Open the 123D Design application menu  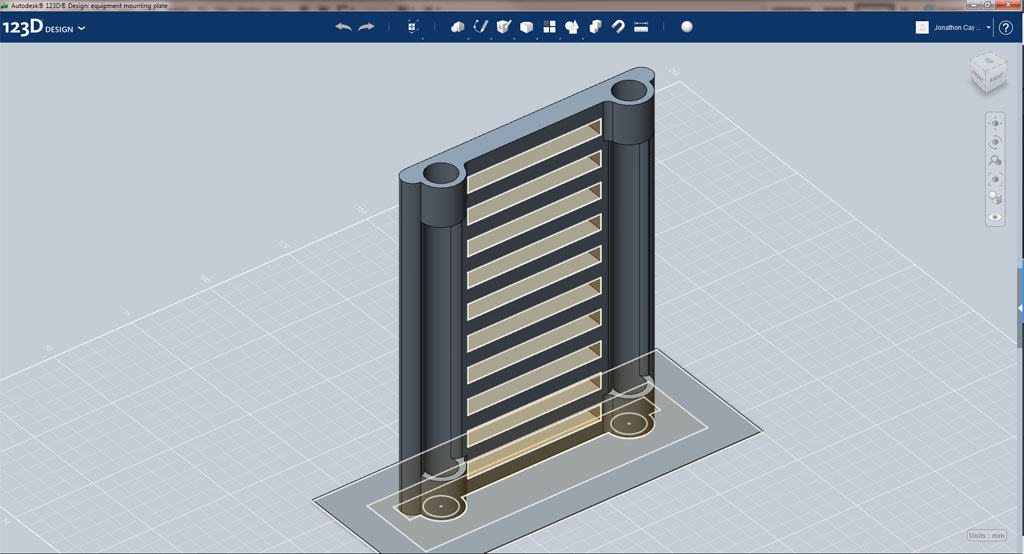coord(44,27)
